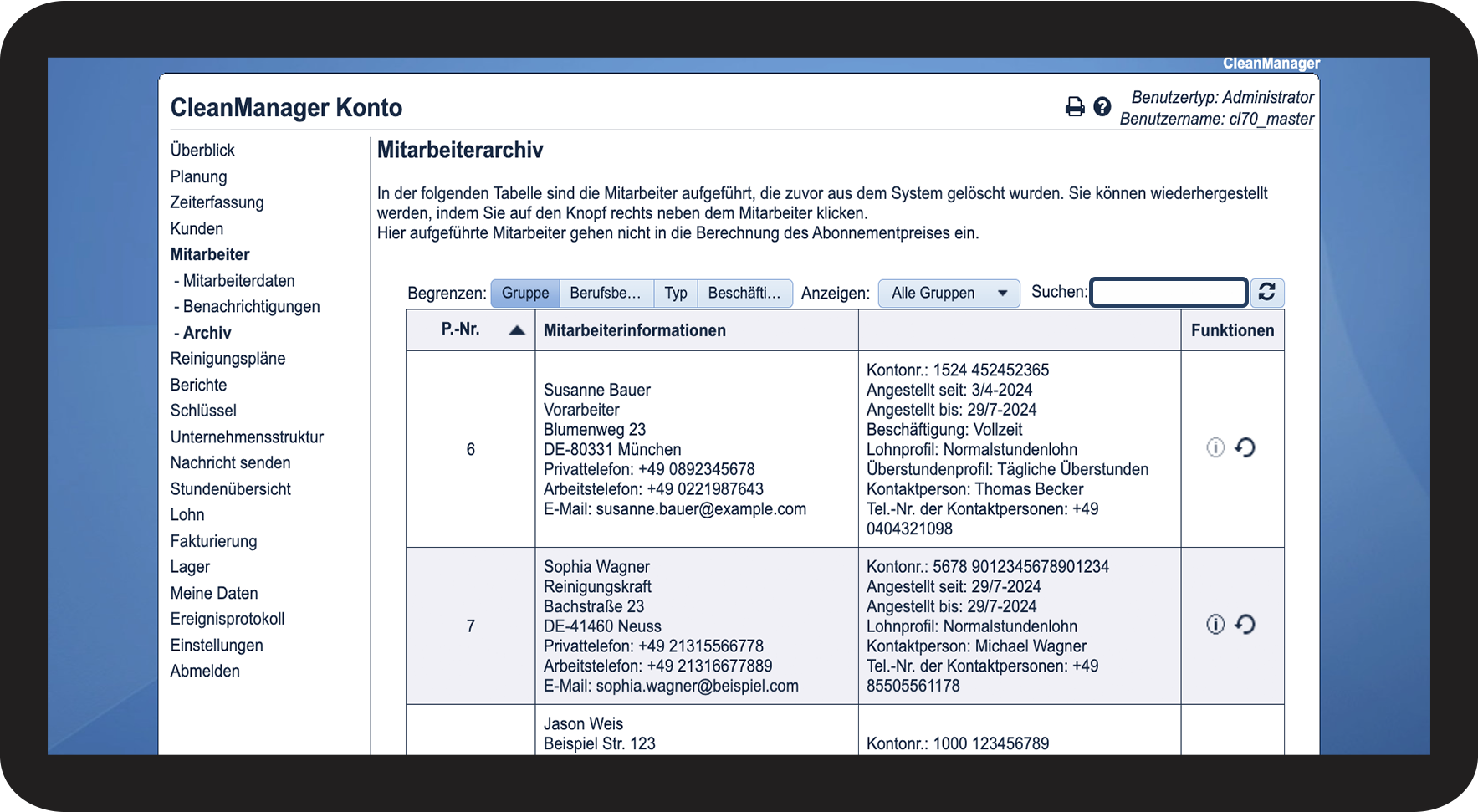
Task: Select the Typ filter toggle
Action: [x=675, y=294]
